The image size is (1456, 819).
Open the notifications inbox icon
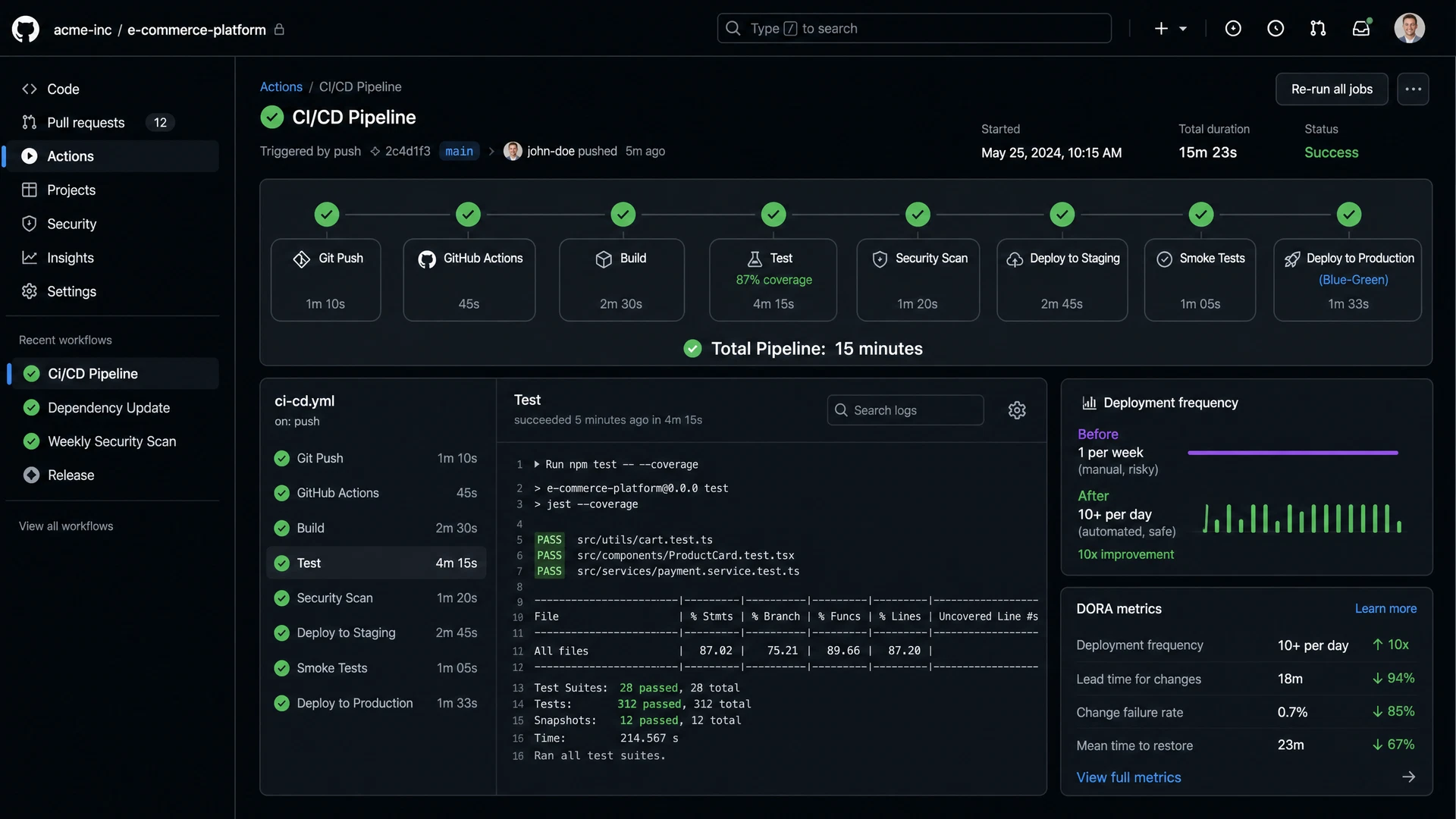click(x=1361, y=28)
